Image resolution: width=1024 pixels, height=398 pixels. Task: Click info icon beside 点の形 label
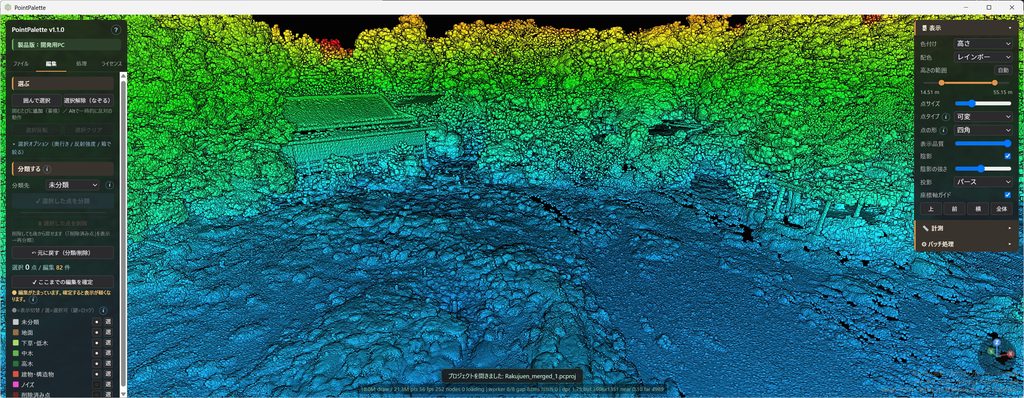(945, 130)
